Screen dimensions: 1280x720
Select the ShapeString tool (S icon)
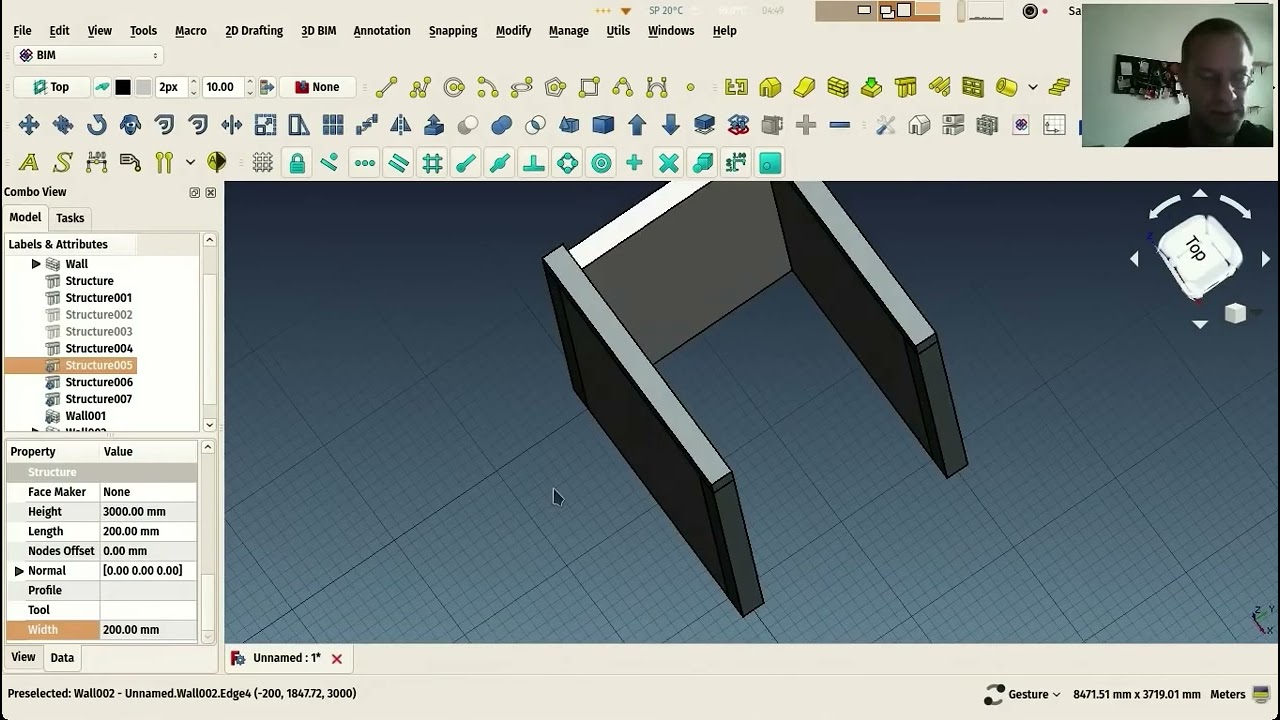(x=62, y=163)
